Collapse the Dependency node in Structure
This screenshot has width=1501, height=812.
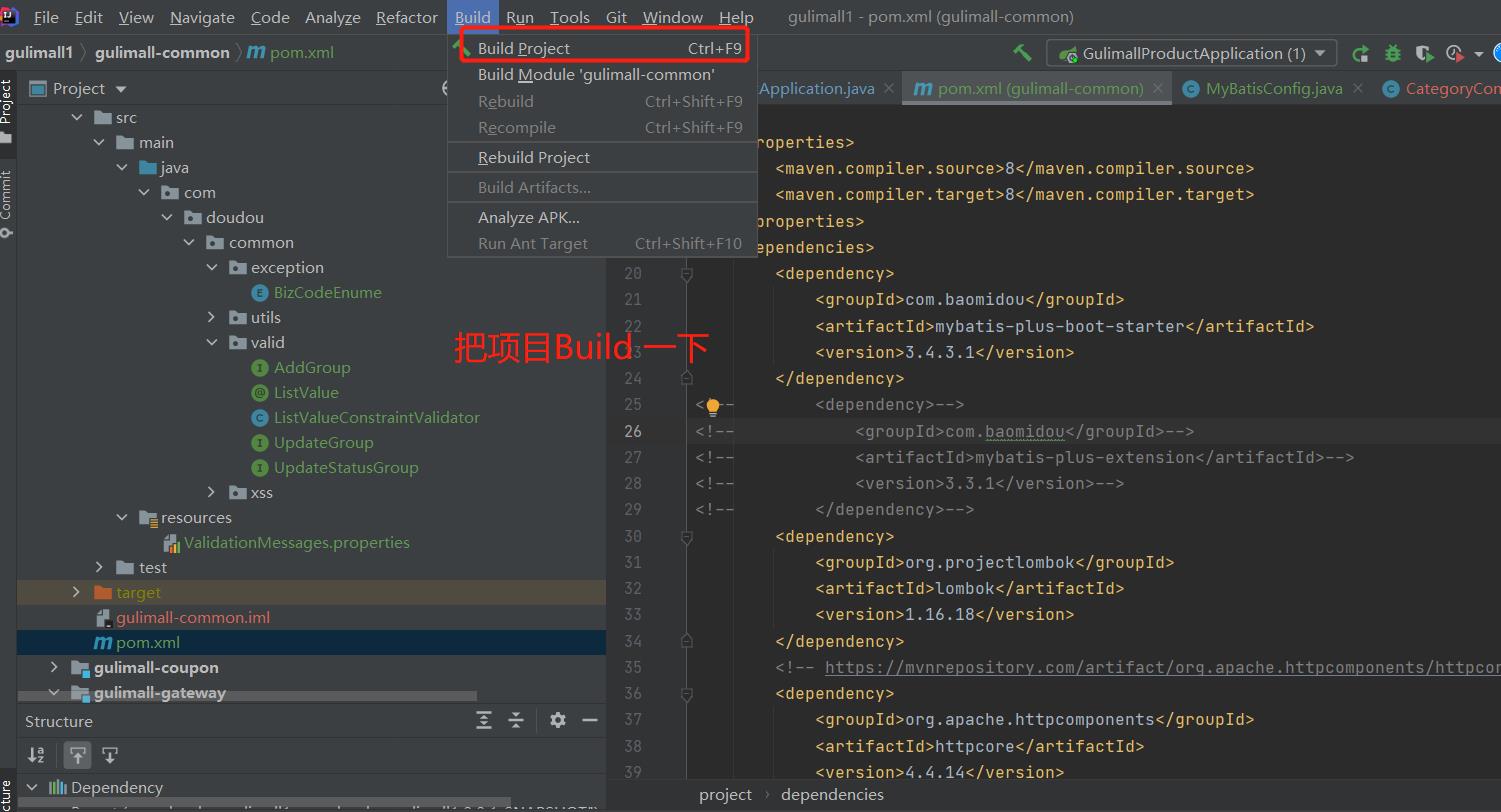tap(32, 787)
